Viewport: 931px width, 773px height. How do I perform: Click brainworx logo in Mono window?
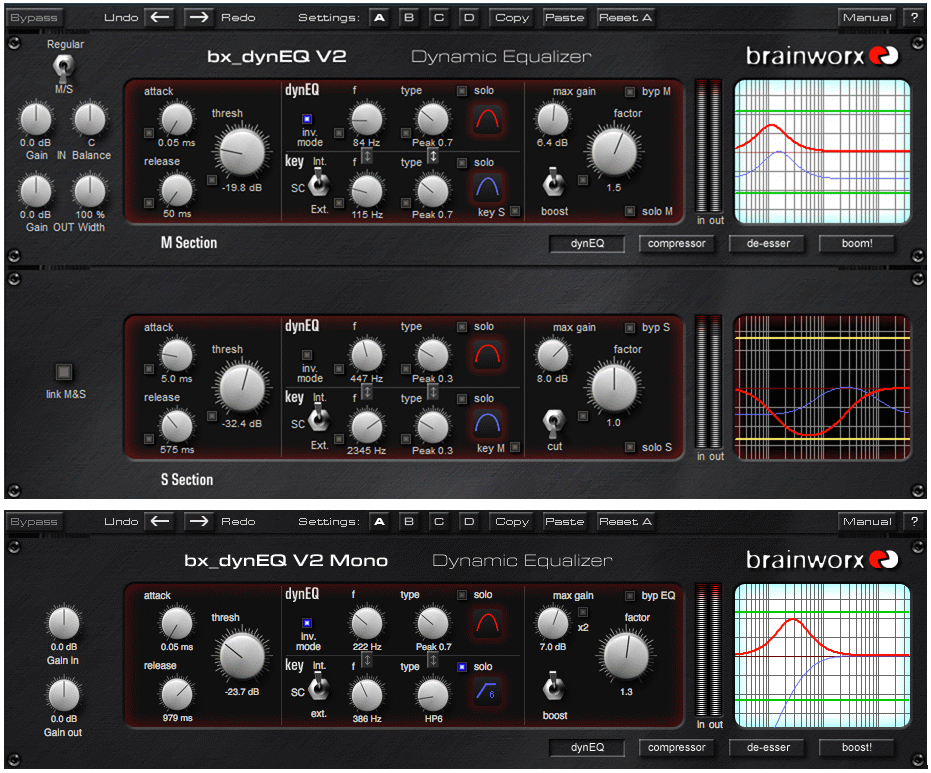click(822, 559)
